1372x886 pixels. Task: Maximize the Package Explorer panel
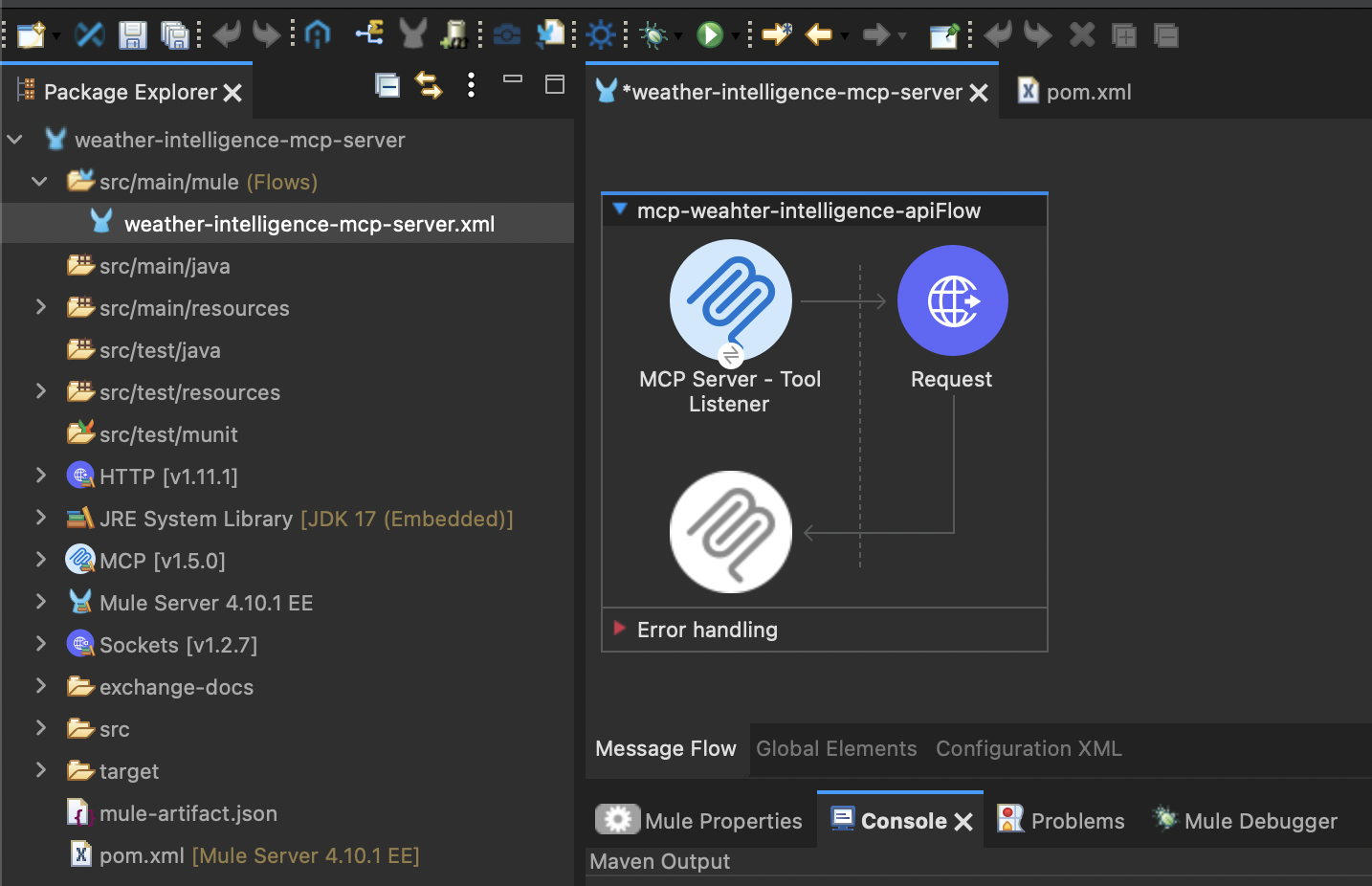pos(555,84)
